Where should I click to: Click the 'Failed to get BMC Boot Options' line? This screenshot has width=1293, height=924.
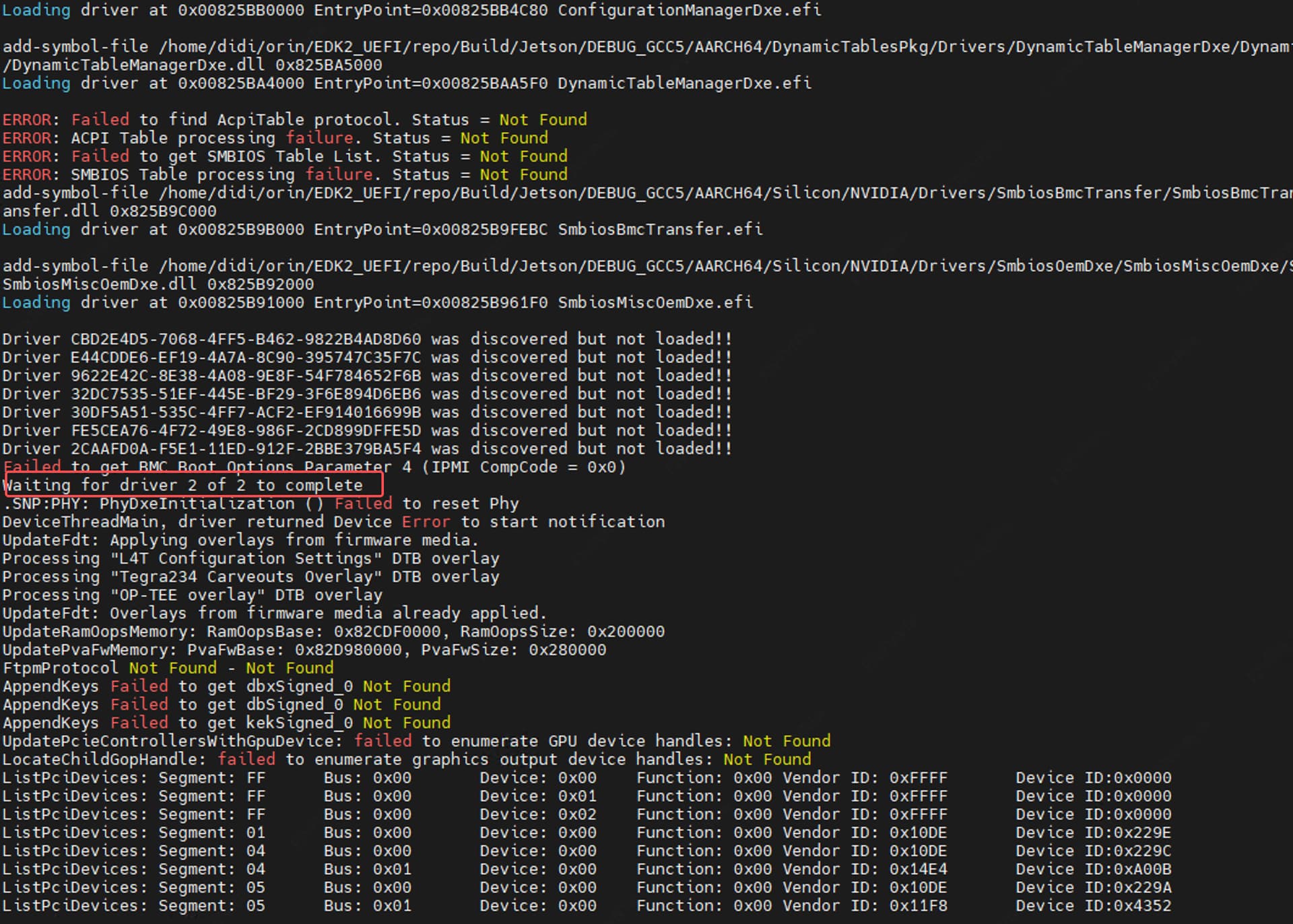point(314,467)
